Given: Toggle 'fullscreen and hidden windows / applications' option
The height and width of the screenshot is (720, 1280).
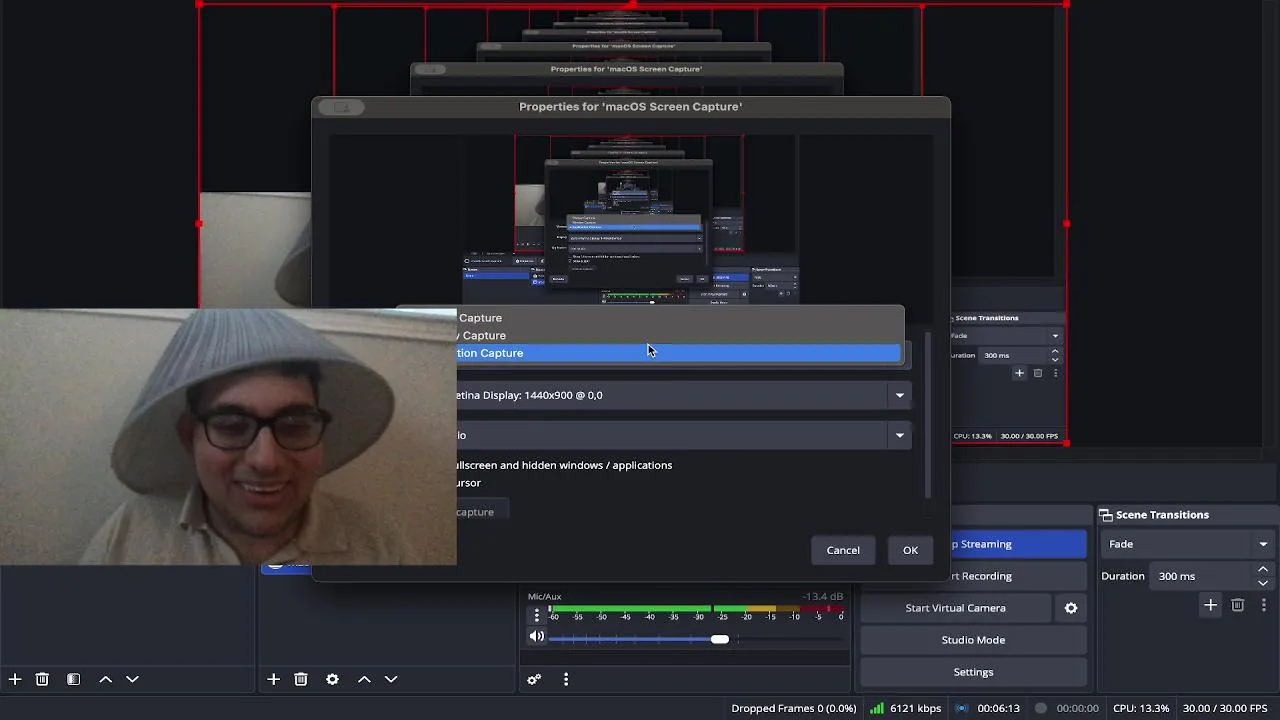Looking at the screenshot, I should [565, 465].
